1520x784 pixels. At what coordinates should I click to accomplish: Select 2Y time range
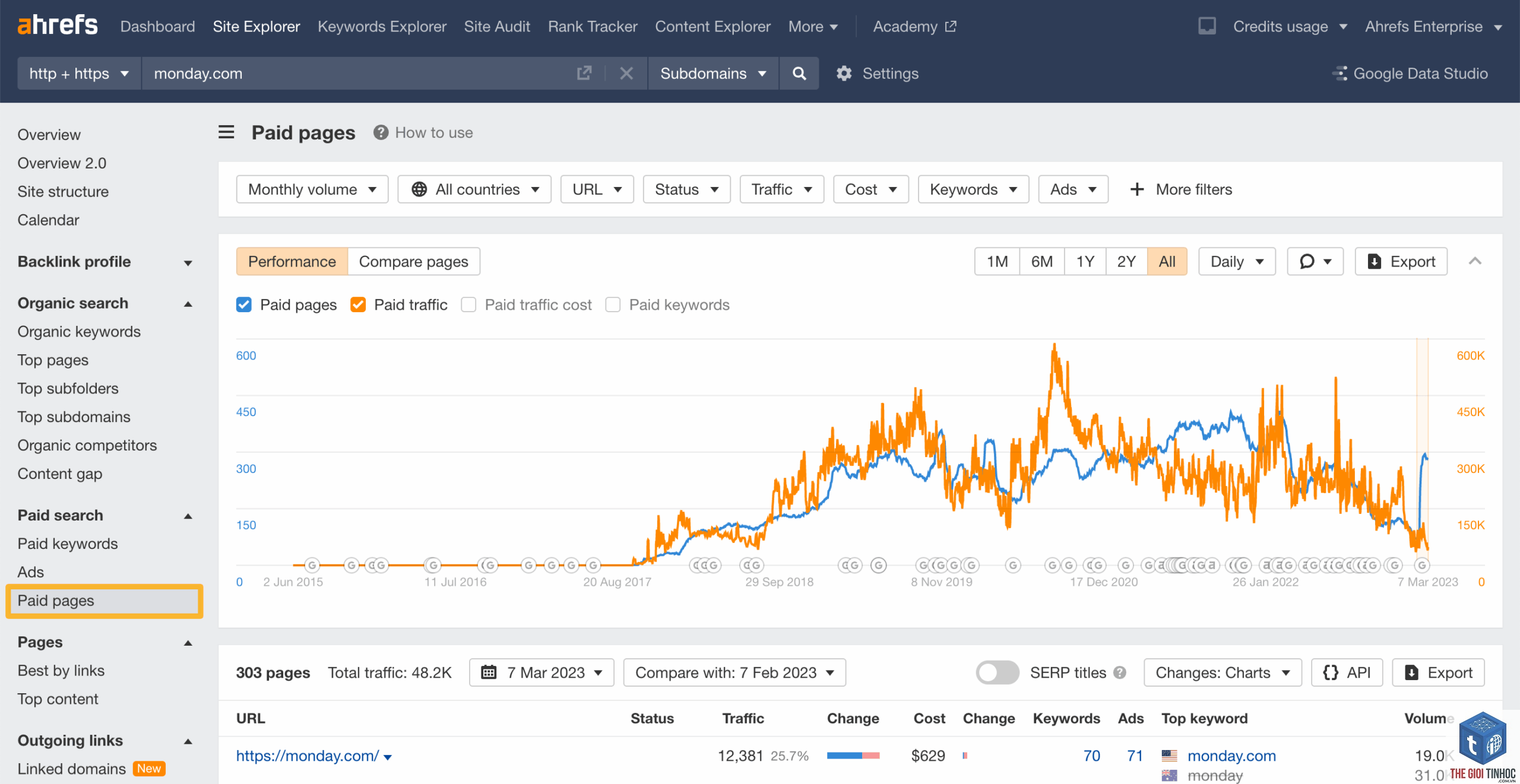click(x=1126, y=261)
